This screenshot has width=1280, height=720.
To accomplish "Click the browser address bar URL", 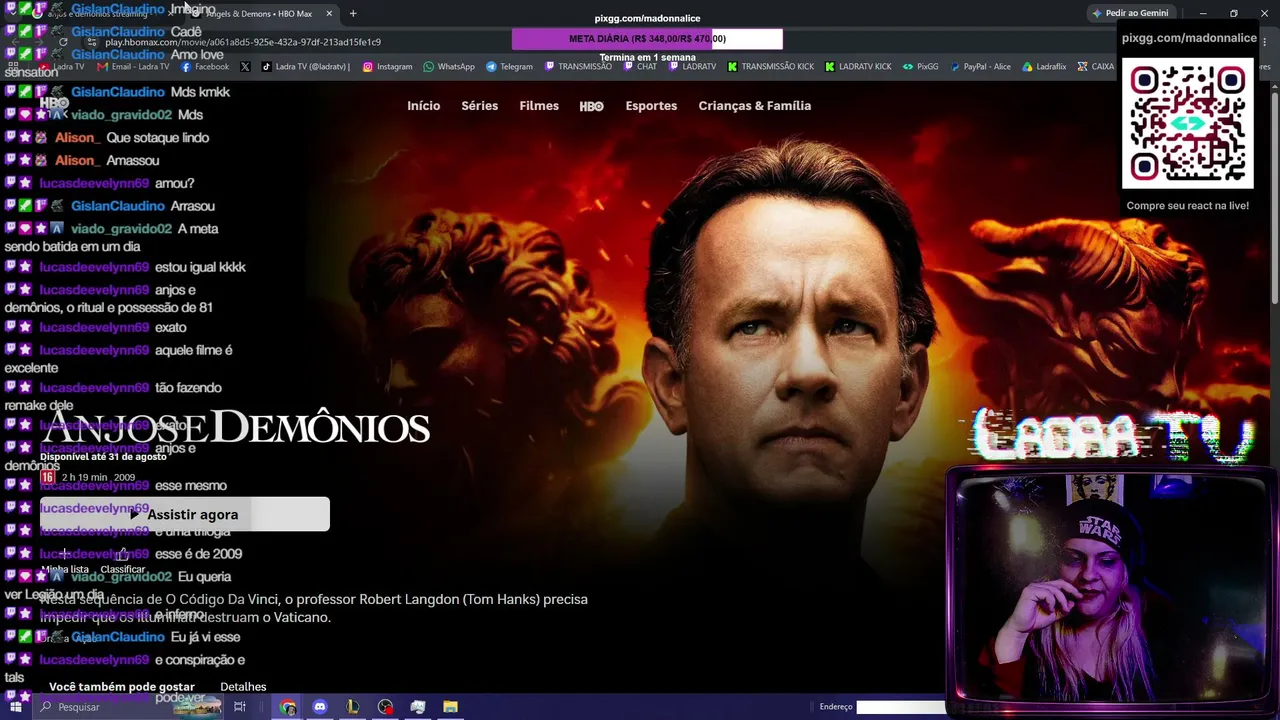I will [x=243, y=42].
